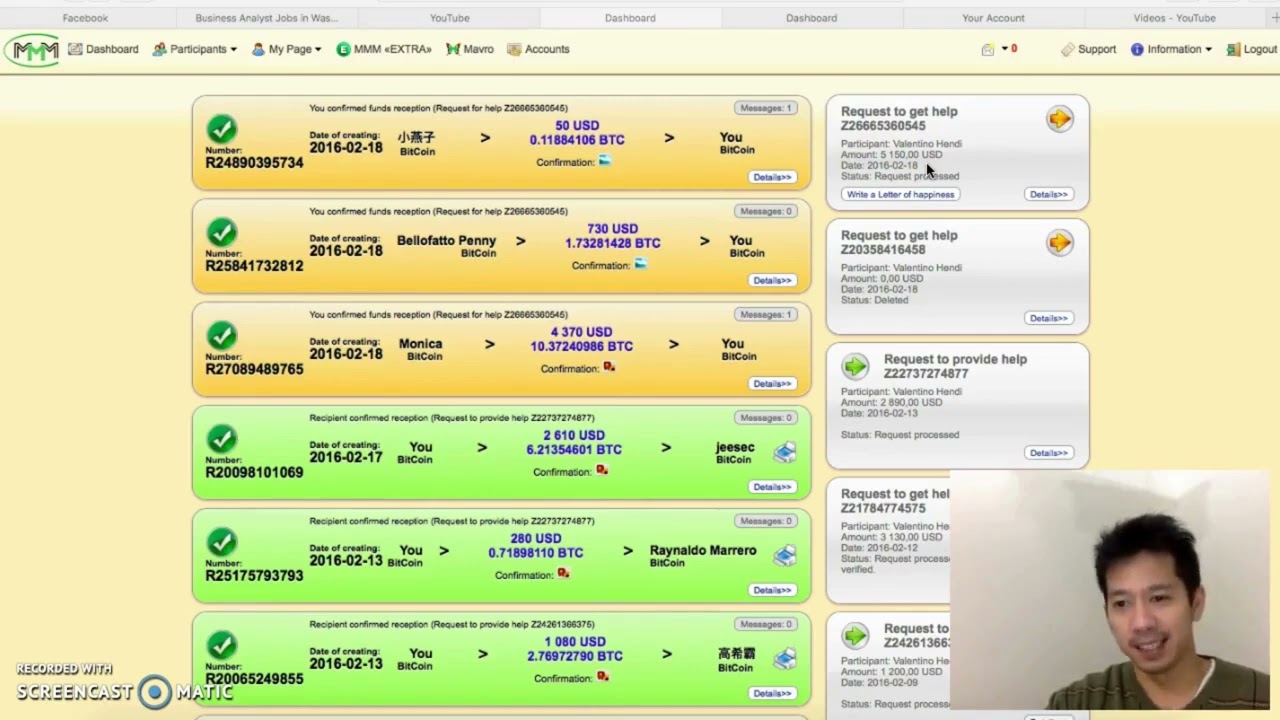Click sender name Monica
Image resolution: width=1280 pixels, height=720 pixels.
click(x=420, y=344)
